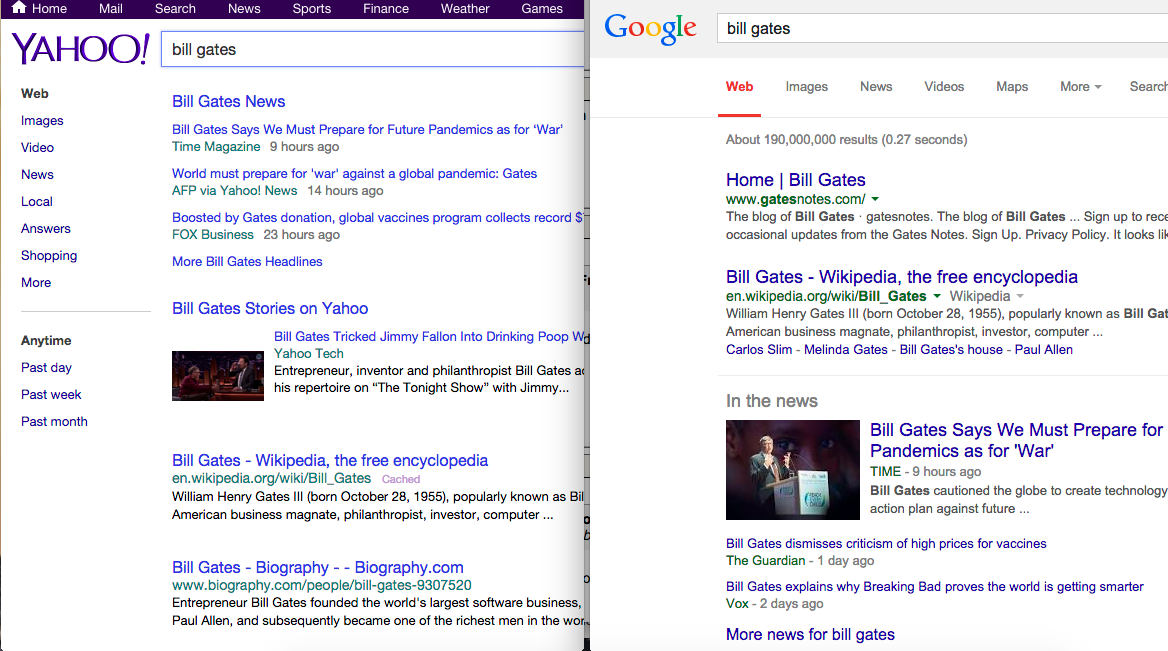Click the Yahoo! purple logo

pos(80,49)
